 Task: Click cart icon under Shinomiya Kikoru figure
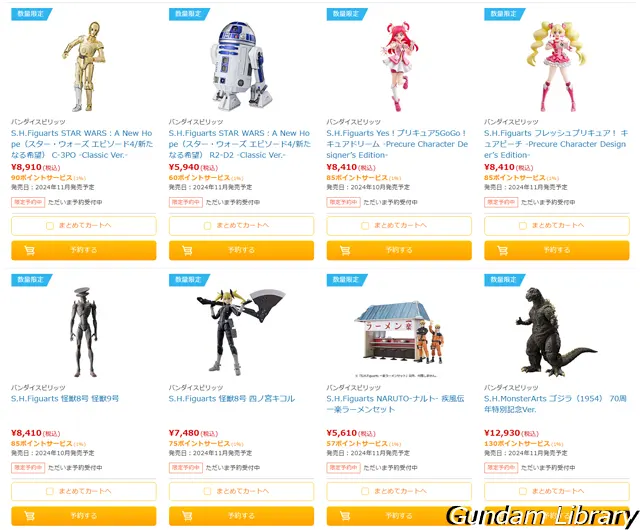pos(187,516)
